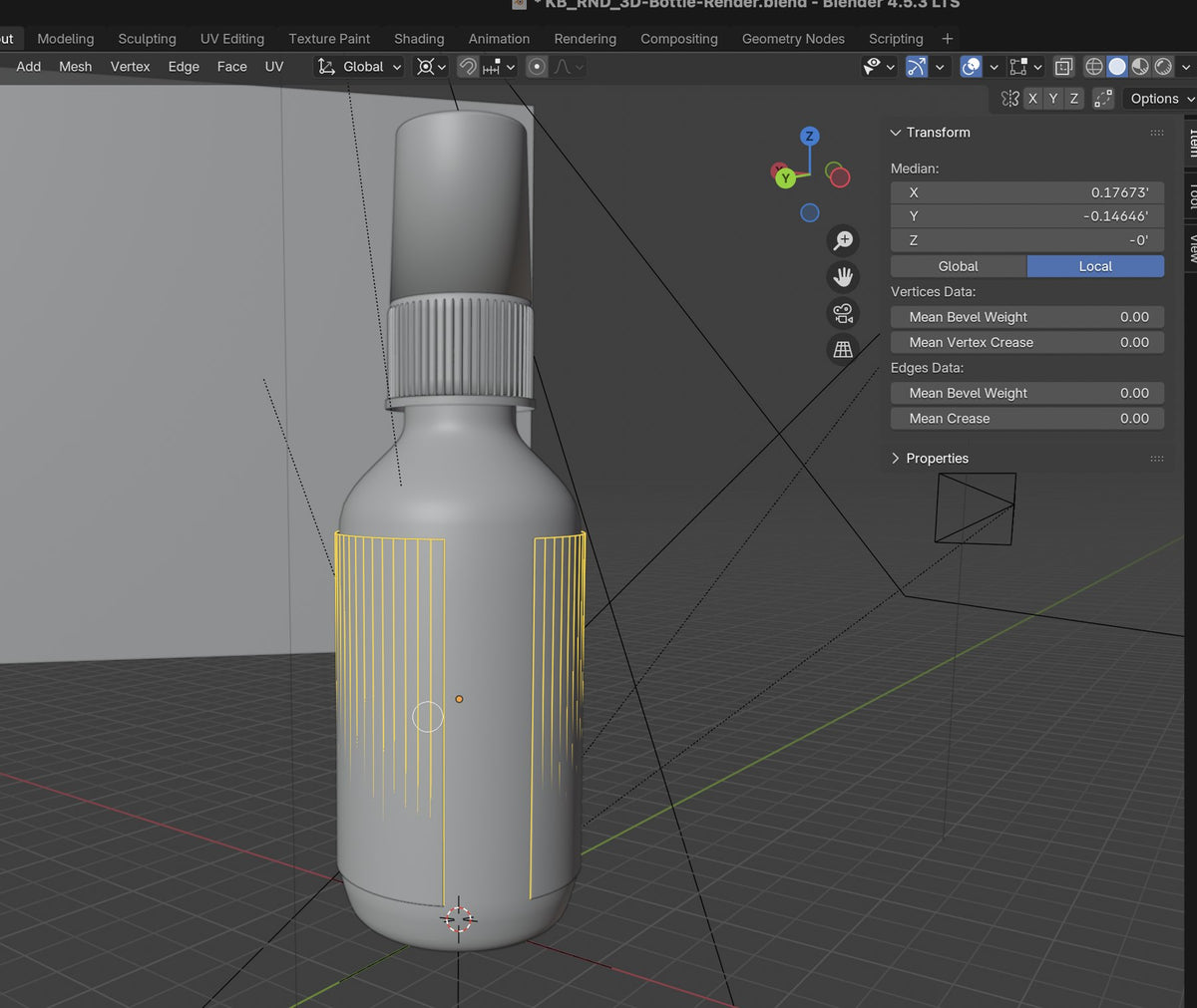Toggle viewport gizmos visibility
This screenshot has height=1008, width=1197.
(916, 67)
